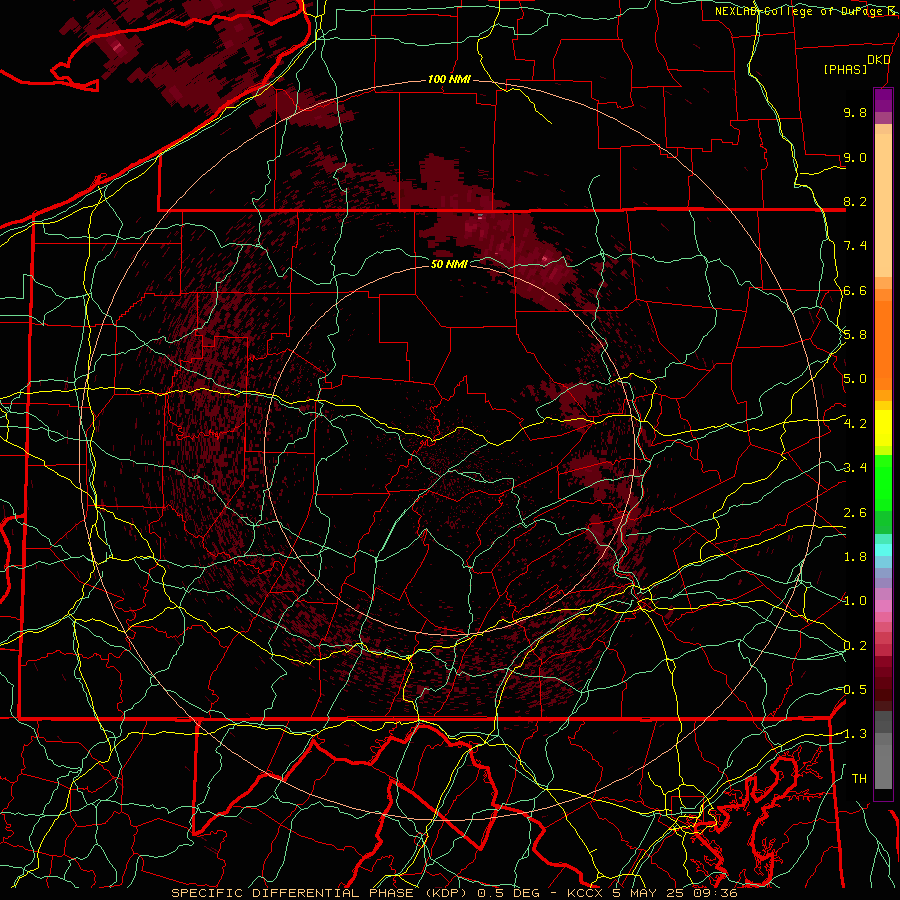Click the 09:36 timestamp in the caption
This screenshot has width=900, height=900.
(x=717, y=893)
